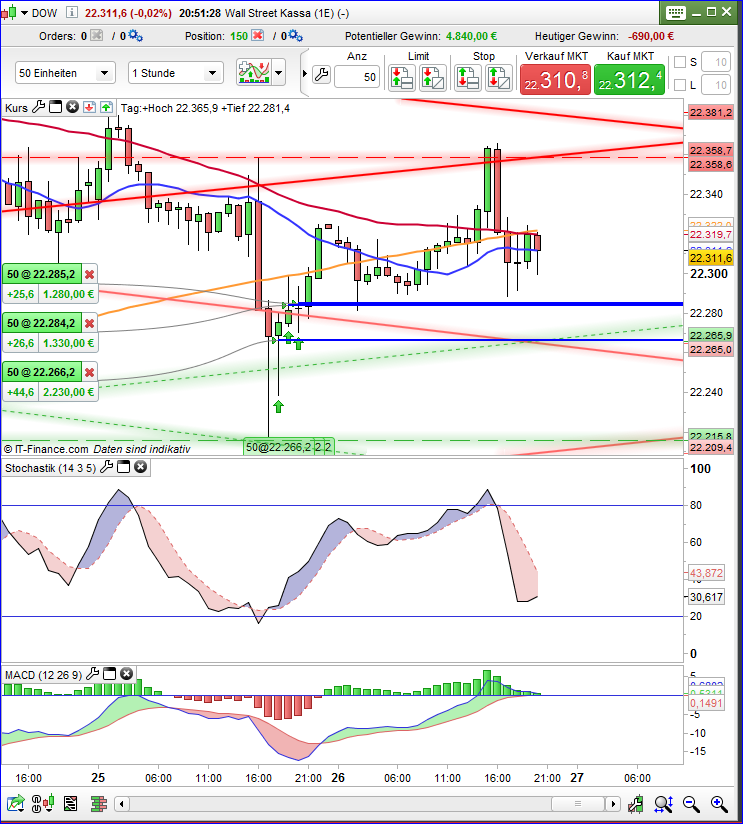This screenshot has width=743, height=824.
Task: Click the Potentieller Gewinn 4.840,00 € value
Action: click(x=471, y=36)
